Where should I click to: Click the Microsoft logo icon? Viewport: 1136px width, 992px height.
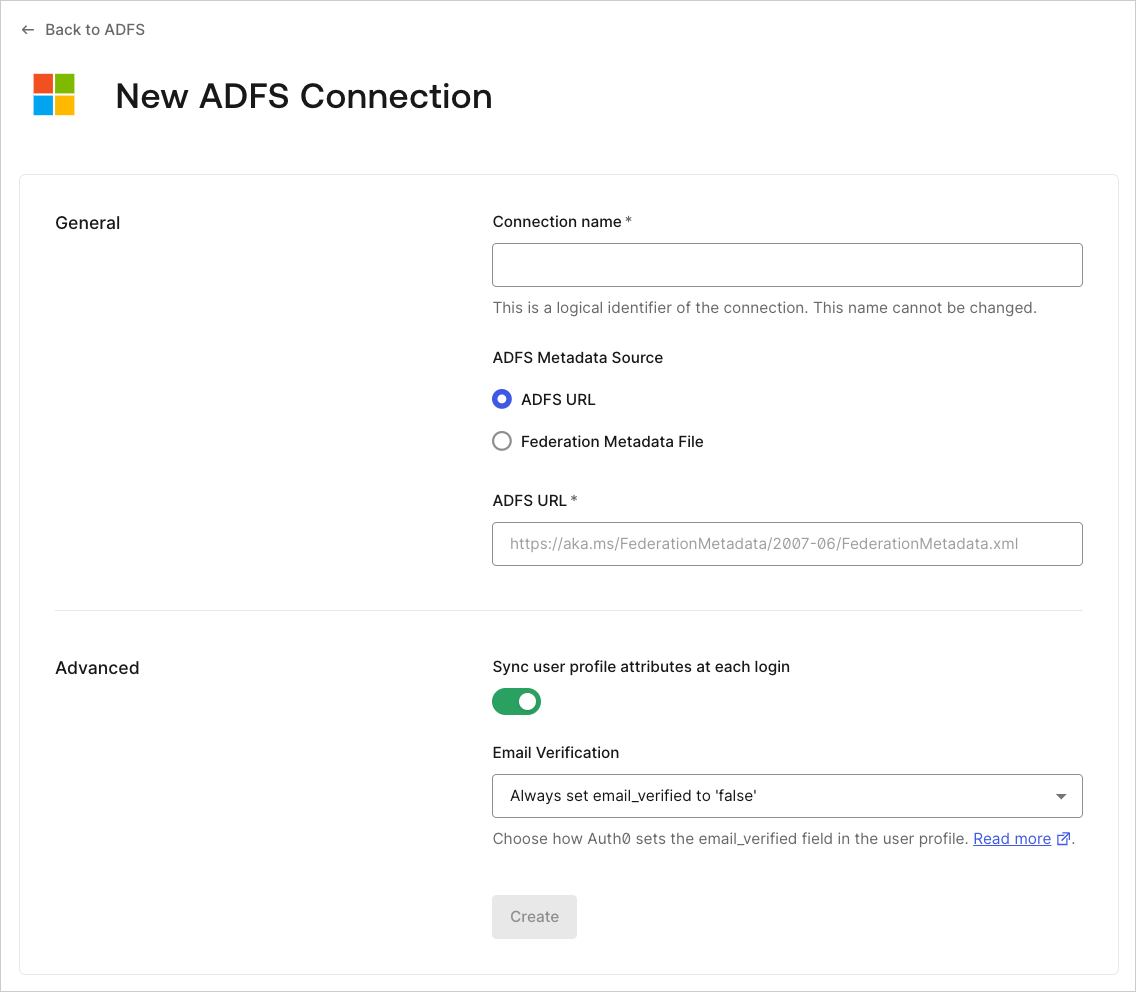53,95
